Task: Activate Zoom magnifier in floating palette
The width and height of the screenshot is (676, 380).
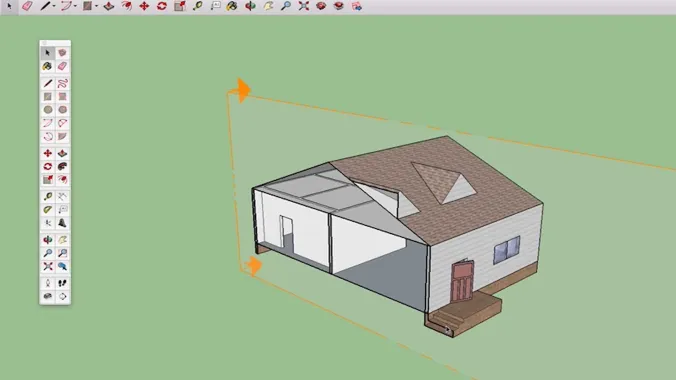Action: tap(48, 253)
